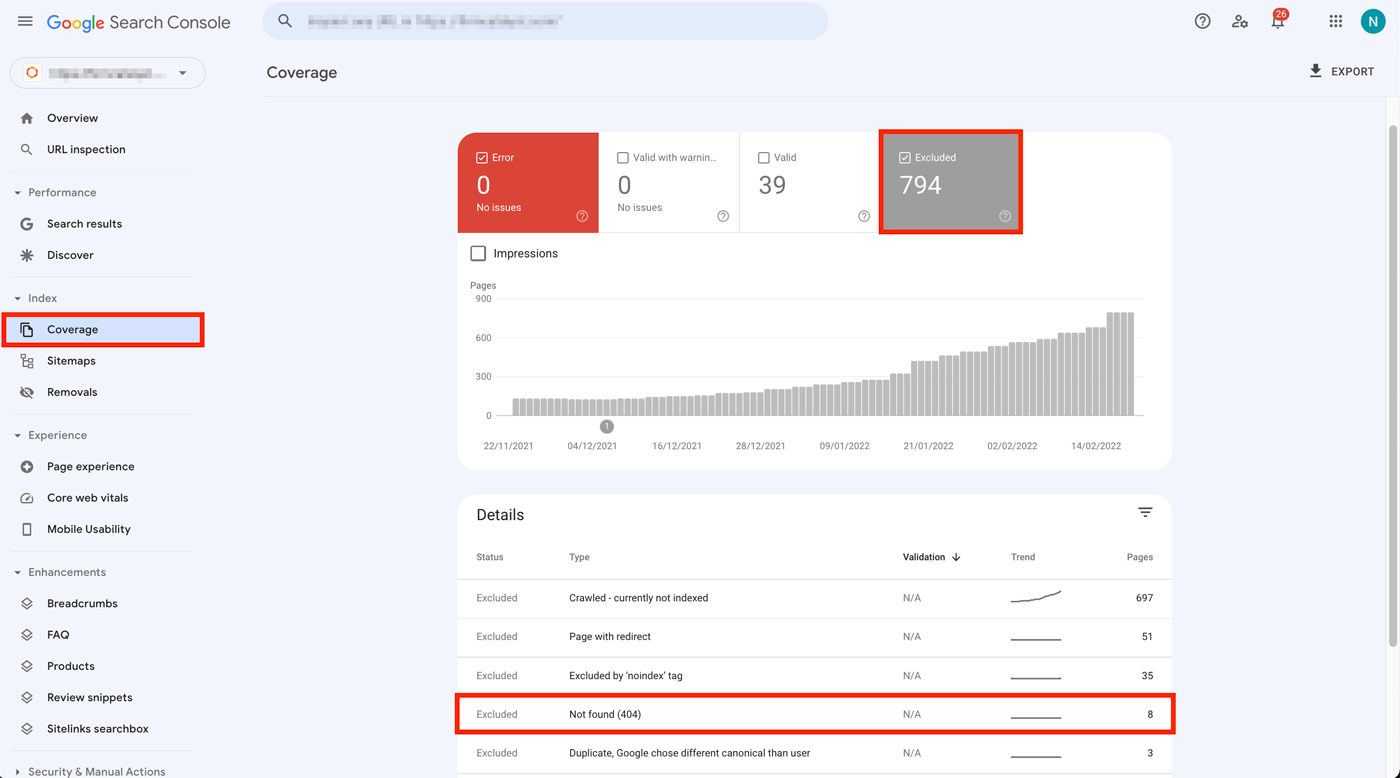This screenshot has width=1400, height=778.
Task: Click the Status column header
Action: click(x=490, y=557)
